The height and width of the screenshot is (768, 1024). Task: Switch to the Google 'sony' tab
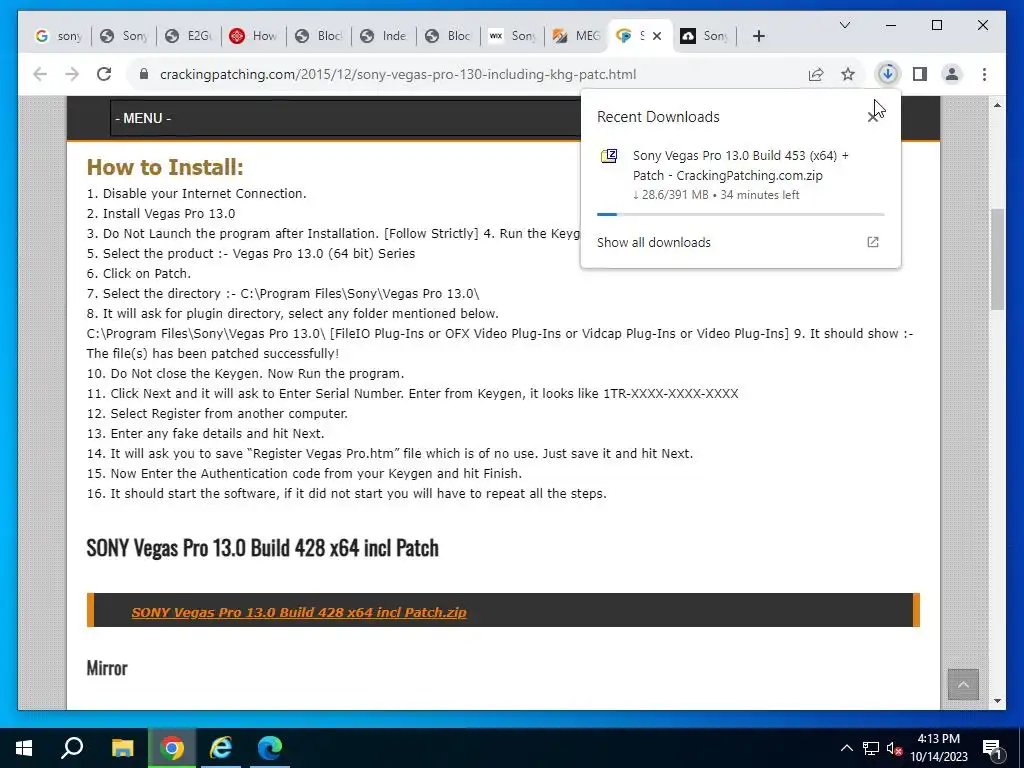[59, 36]
